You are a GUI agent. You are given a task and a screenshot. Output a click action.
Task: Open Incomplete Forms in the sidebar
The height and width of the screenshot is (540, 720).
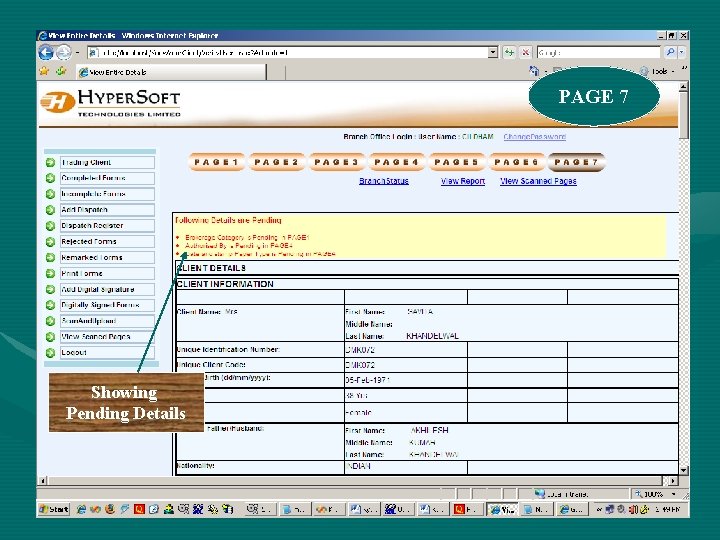click(x=107, y=194)
